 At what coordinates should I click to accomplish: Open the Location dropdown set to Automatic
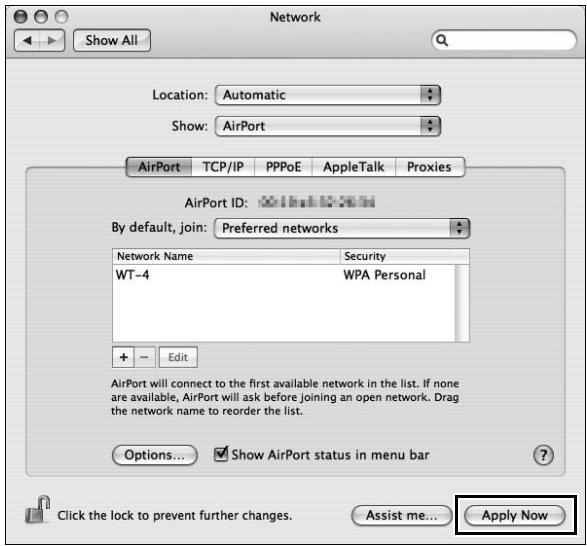[x=328, y=95]
